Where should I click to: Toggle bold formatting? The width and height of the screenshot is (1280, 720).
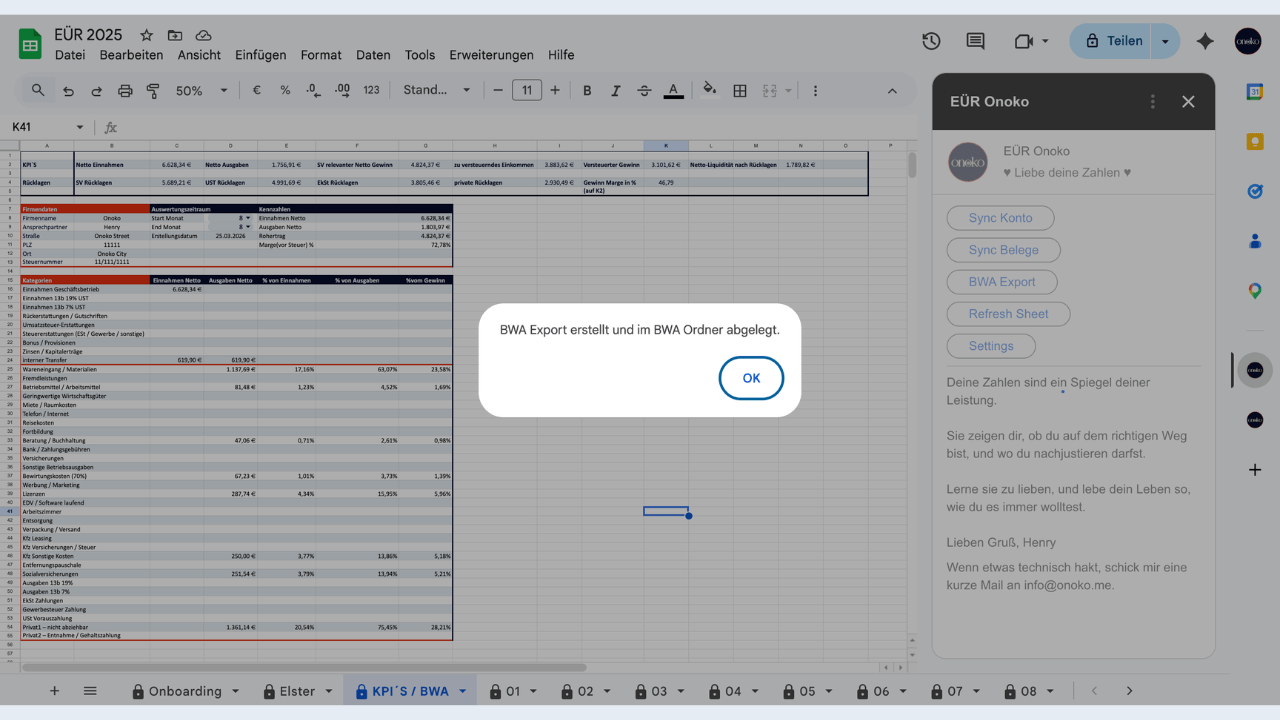click(587, 90)
